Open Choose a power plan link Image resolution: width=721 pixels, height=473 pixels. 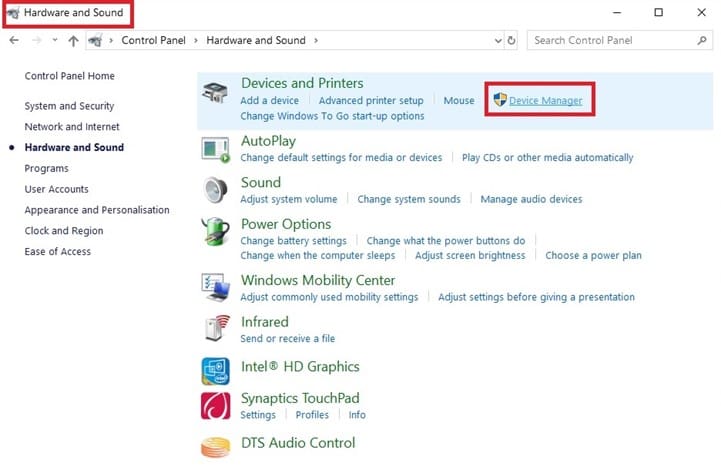[x=593, y=255]
